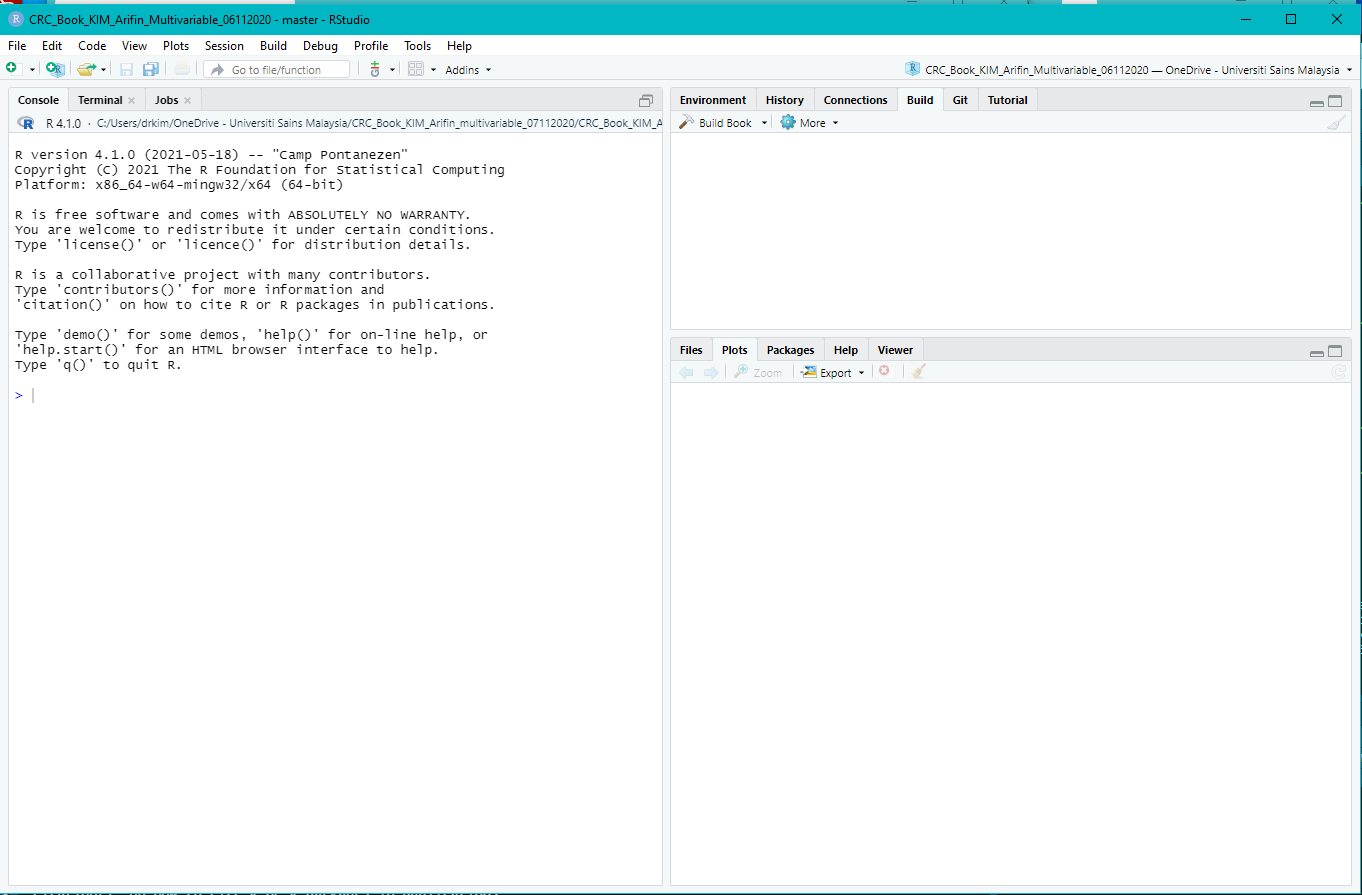Click the broom to clear console
The width and height of the screenshot is (1362, 895).
tap(1337, 122)
